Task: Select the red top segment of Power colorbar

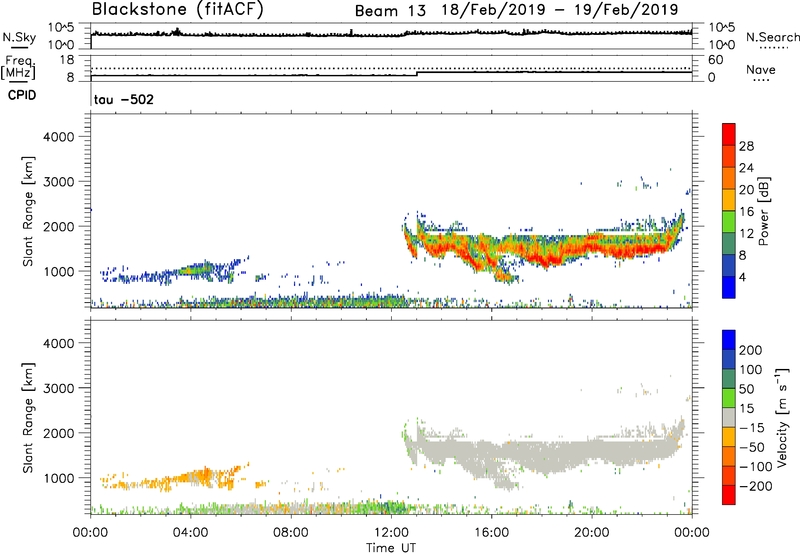Action: click(729, 134)
